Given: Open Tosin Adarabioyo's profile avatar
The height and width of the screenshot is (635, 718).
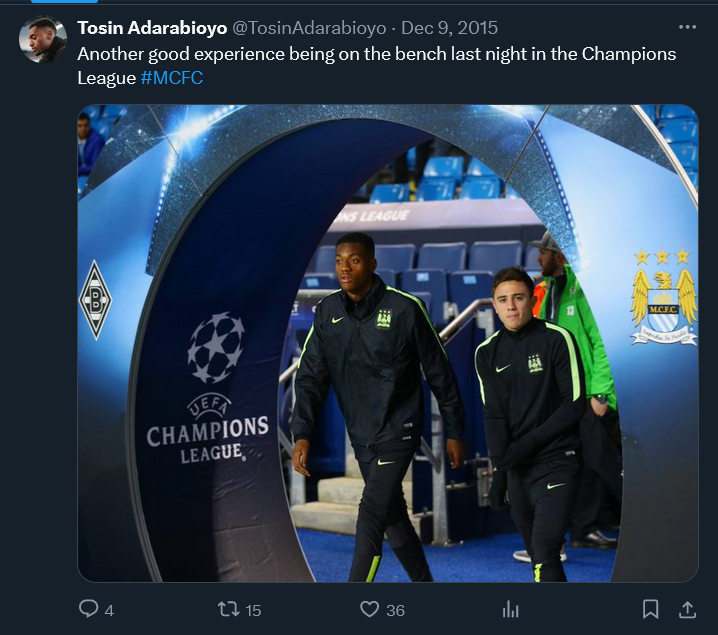Looking at the screenshot, I should coord(43,39).
